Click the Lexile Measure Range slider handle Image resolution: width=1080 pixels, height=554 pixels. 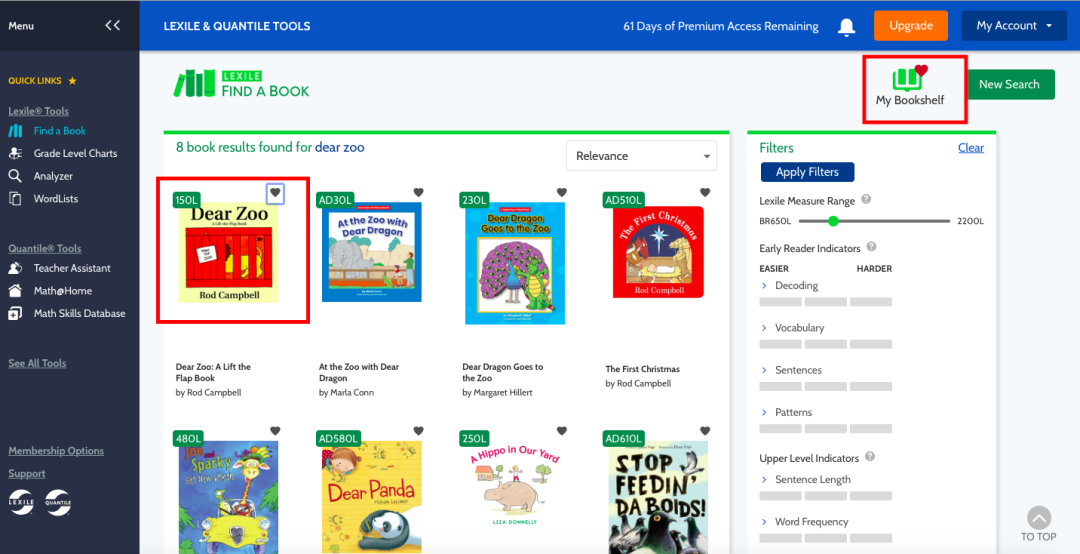click(x=833, y=221)
